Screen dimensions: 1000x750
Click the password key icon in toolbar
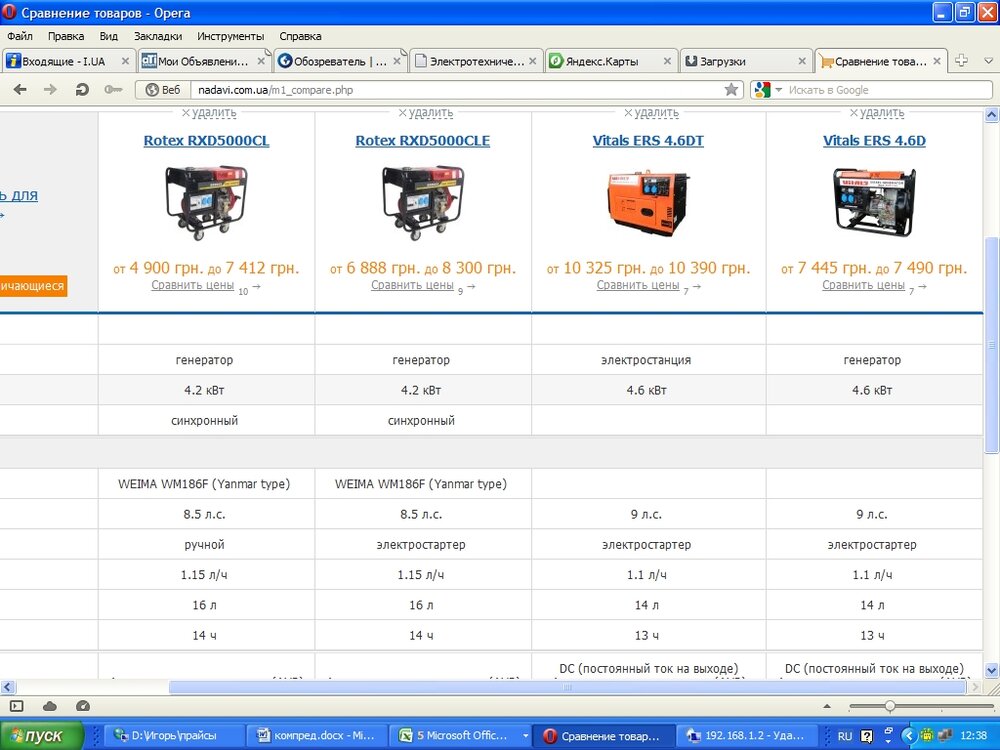tap(113, 89)
